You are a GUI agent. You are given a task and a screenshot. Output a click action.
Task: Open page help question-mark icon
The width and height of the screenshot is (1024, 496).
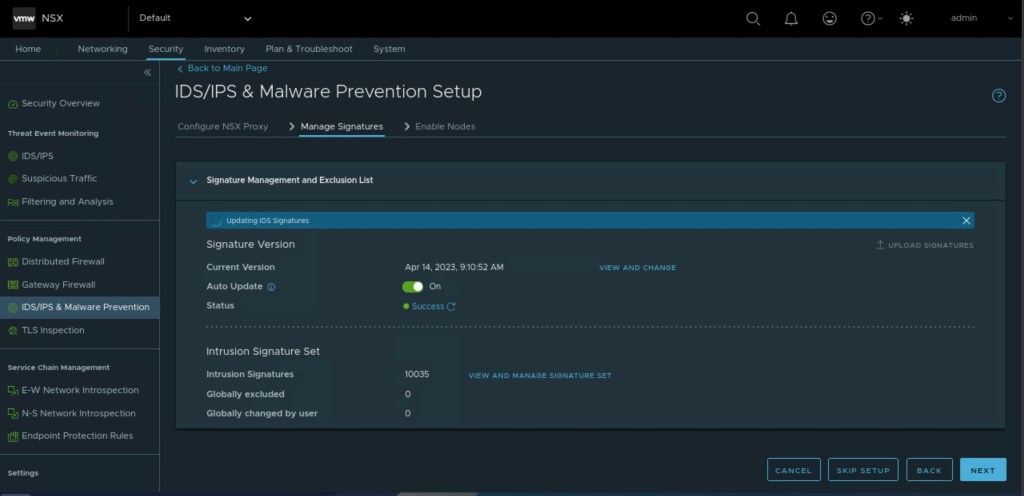click(x=997, y=96)
